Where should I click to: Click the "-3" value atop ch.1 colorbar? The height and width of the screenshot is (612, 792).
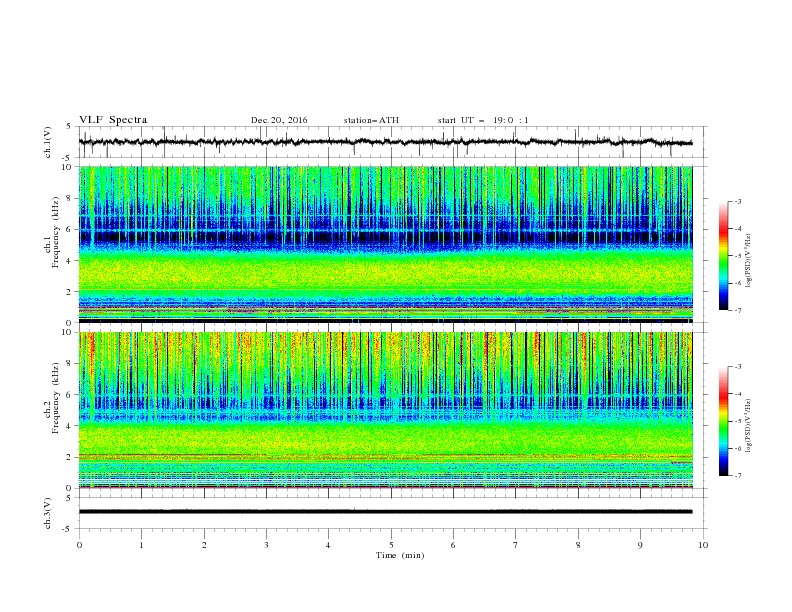pos(737,201)
